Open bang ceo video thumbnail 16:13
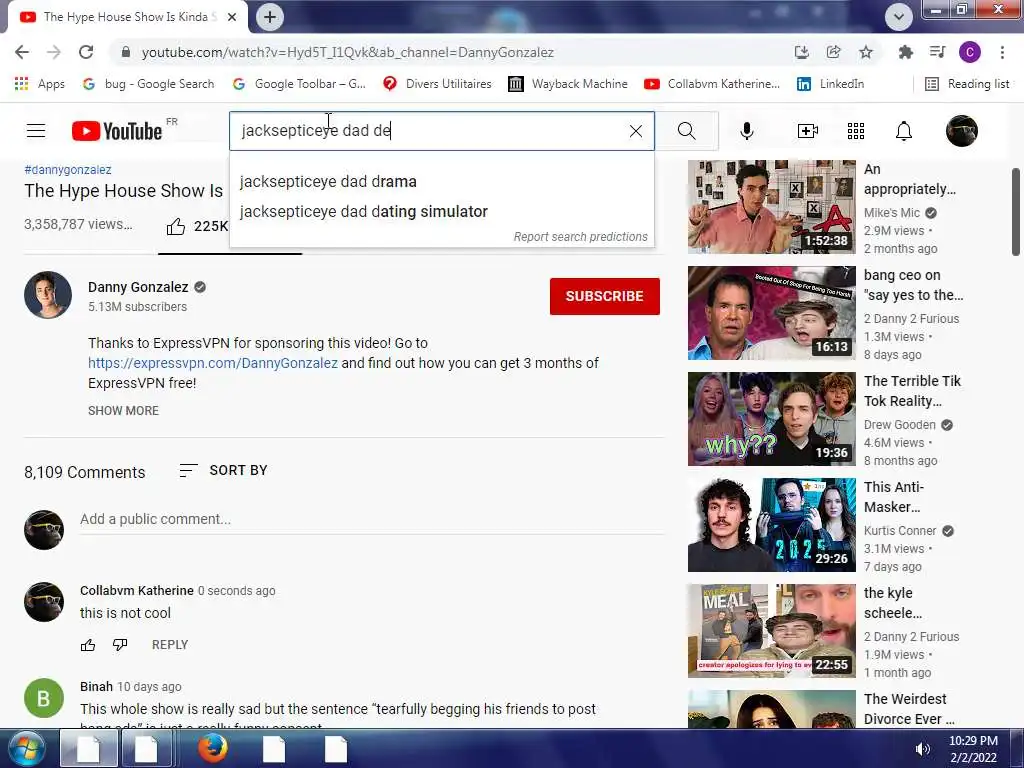Image resolution: width=1024 pixels, height=768 pixels. pos(771,313)
